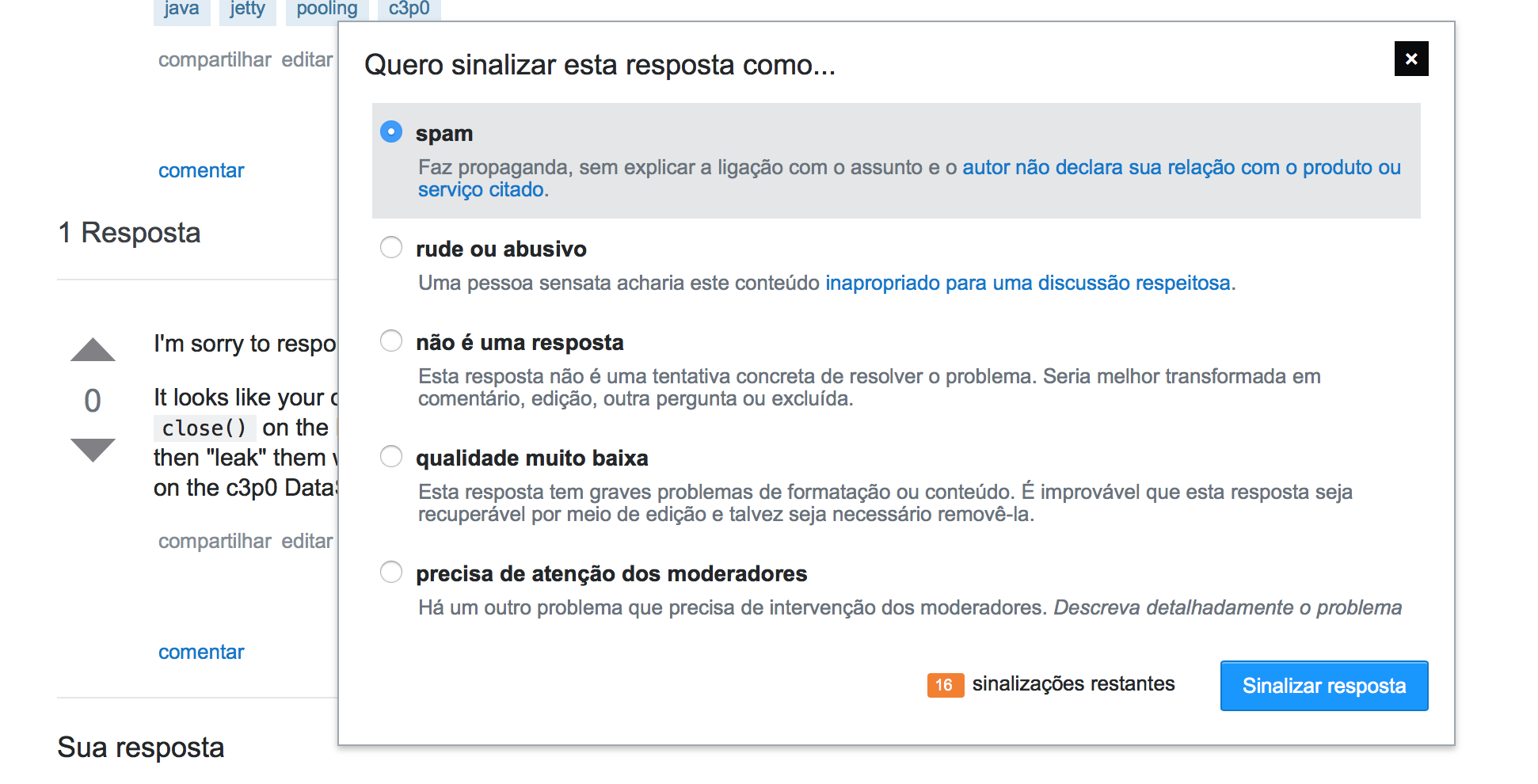Click the java tag
This screenshot has height=784, width=1538.
(181, 10)
